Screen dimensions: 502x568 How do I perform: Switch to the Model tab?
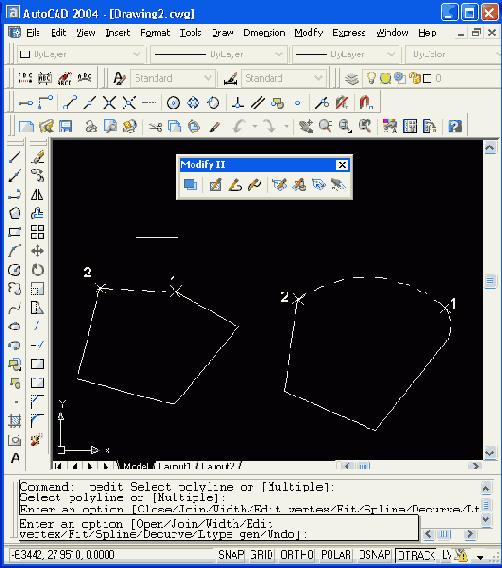135,466
